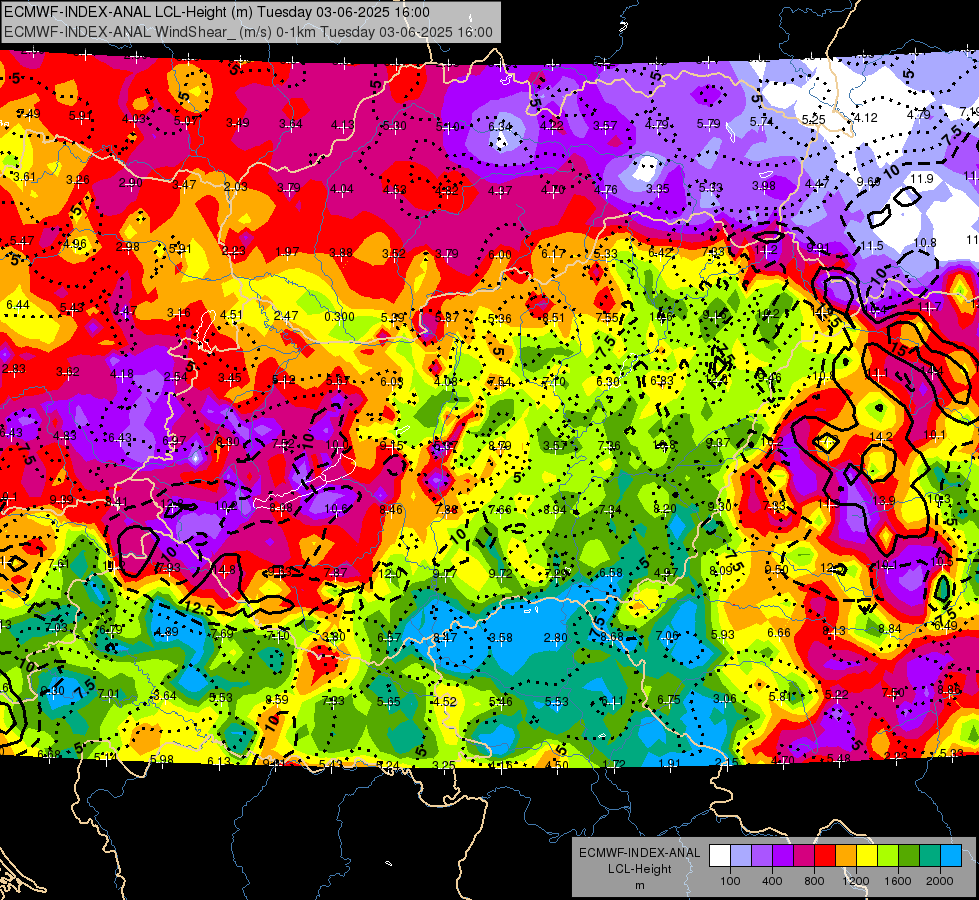Pick the pale lavender legend swatch
The height and width of the screenshot is (900, 979).
tap(740, 856)
